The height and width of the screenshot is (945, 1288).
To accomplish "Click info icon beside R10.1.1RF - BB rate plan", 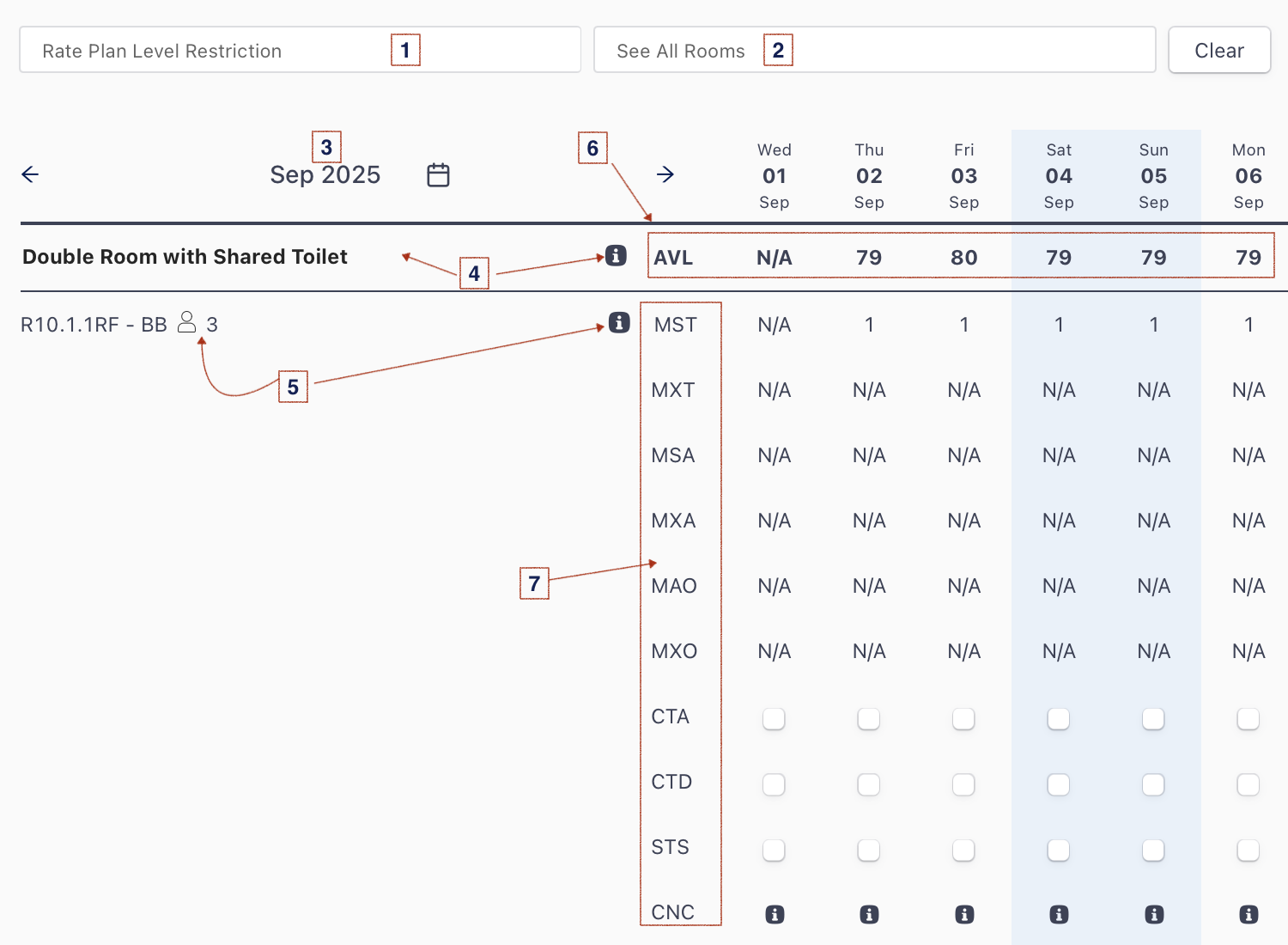I will 619,322.
